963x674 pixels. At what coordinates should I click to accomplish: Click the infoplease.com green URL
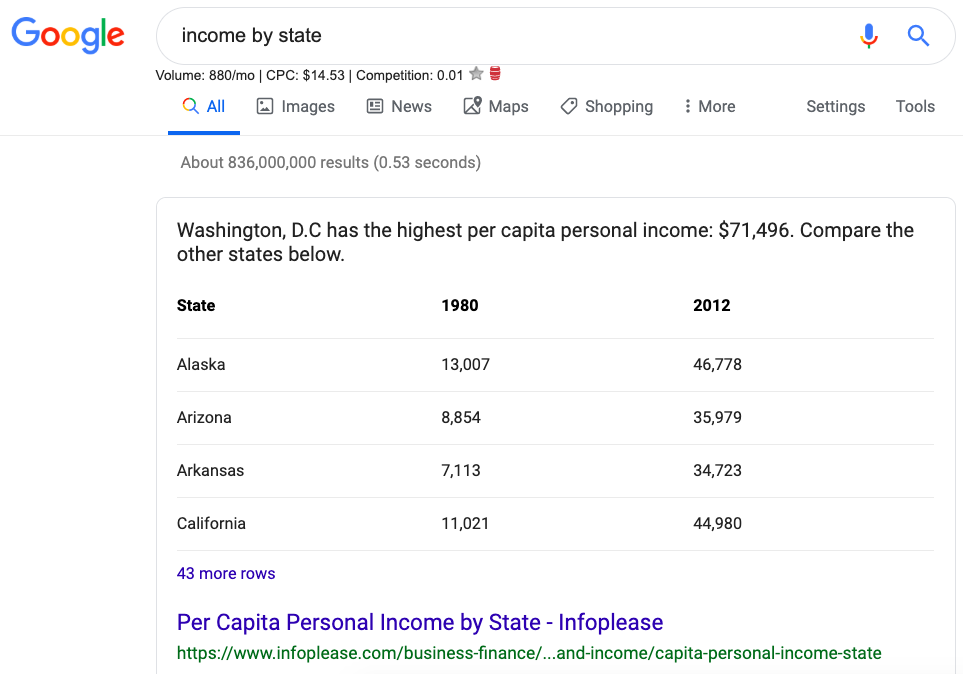[529, 653]
